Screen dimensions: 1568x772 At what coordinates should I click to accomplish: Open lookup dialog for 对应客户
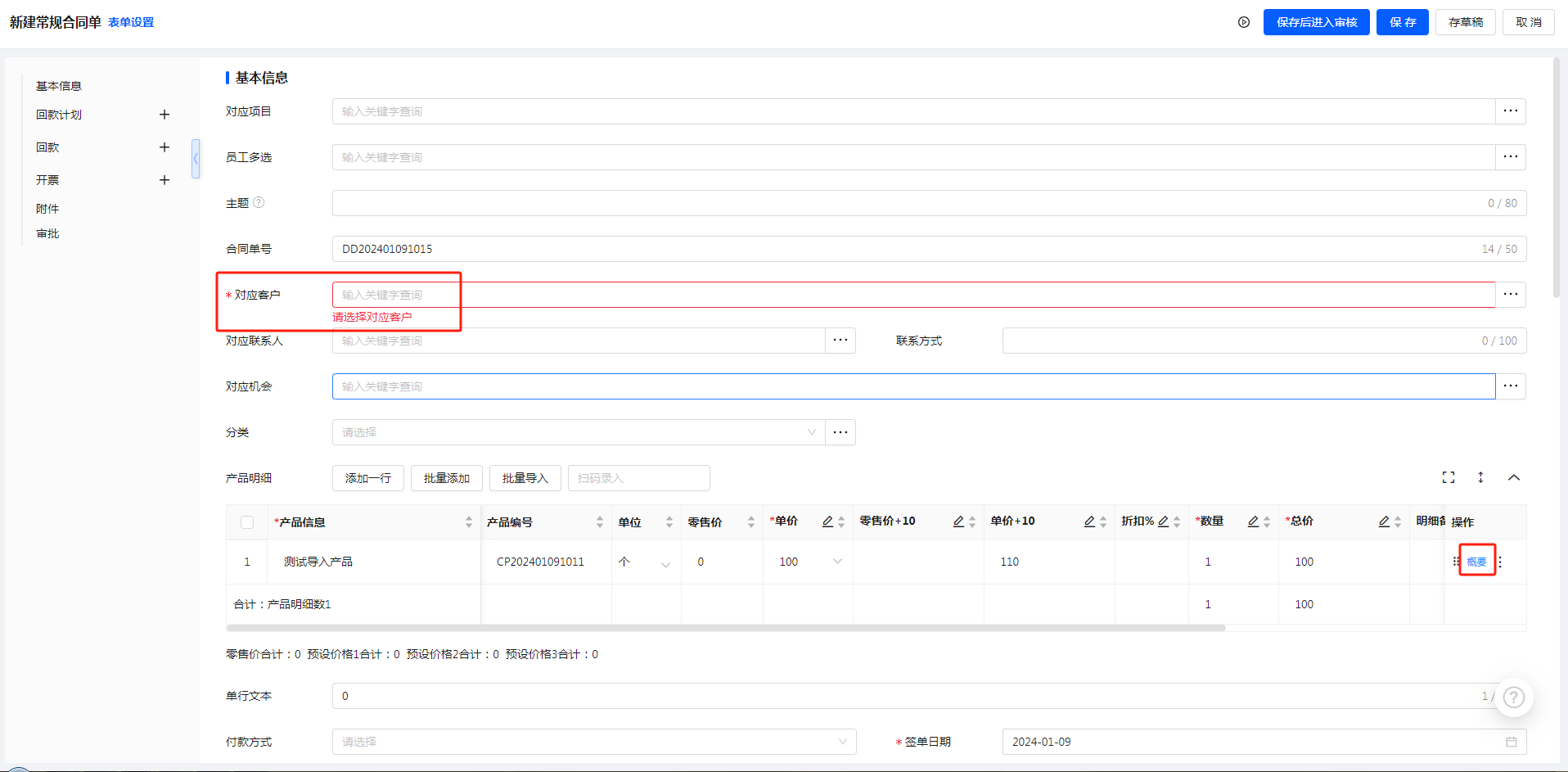[x=1511, y=295]
